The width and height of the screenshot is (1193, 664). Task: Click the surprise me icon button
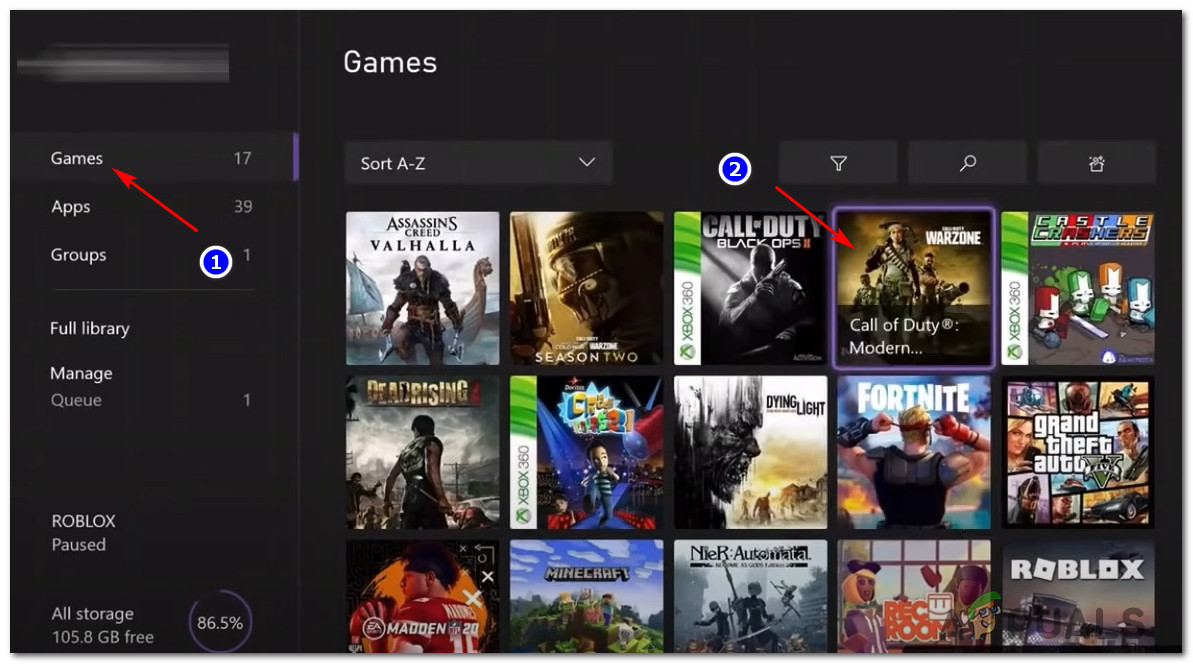click(x=1096, y=163)
